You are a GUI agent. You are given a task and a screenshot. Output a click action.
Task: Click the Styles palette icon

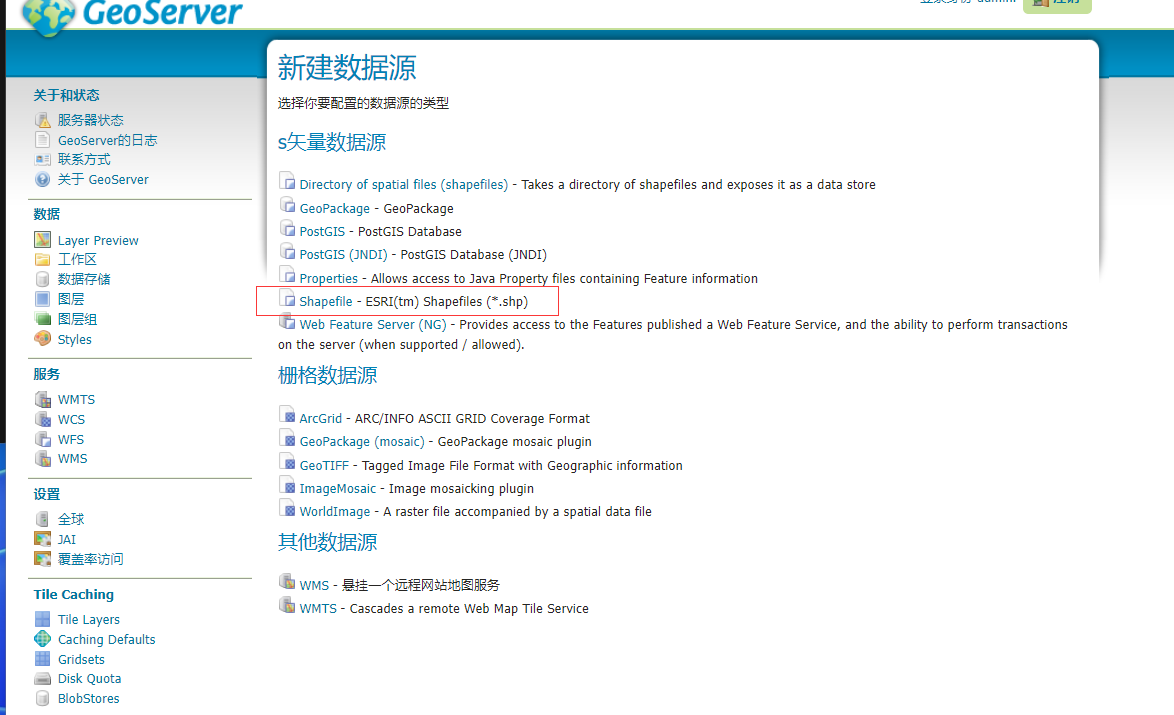pyautogui.click(x=42, y=339)
